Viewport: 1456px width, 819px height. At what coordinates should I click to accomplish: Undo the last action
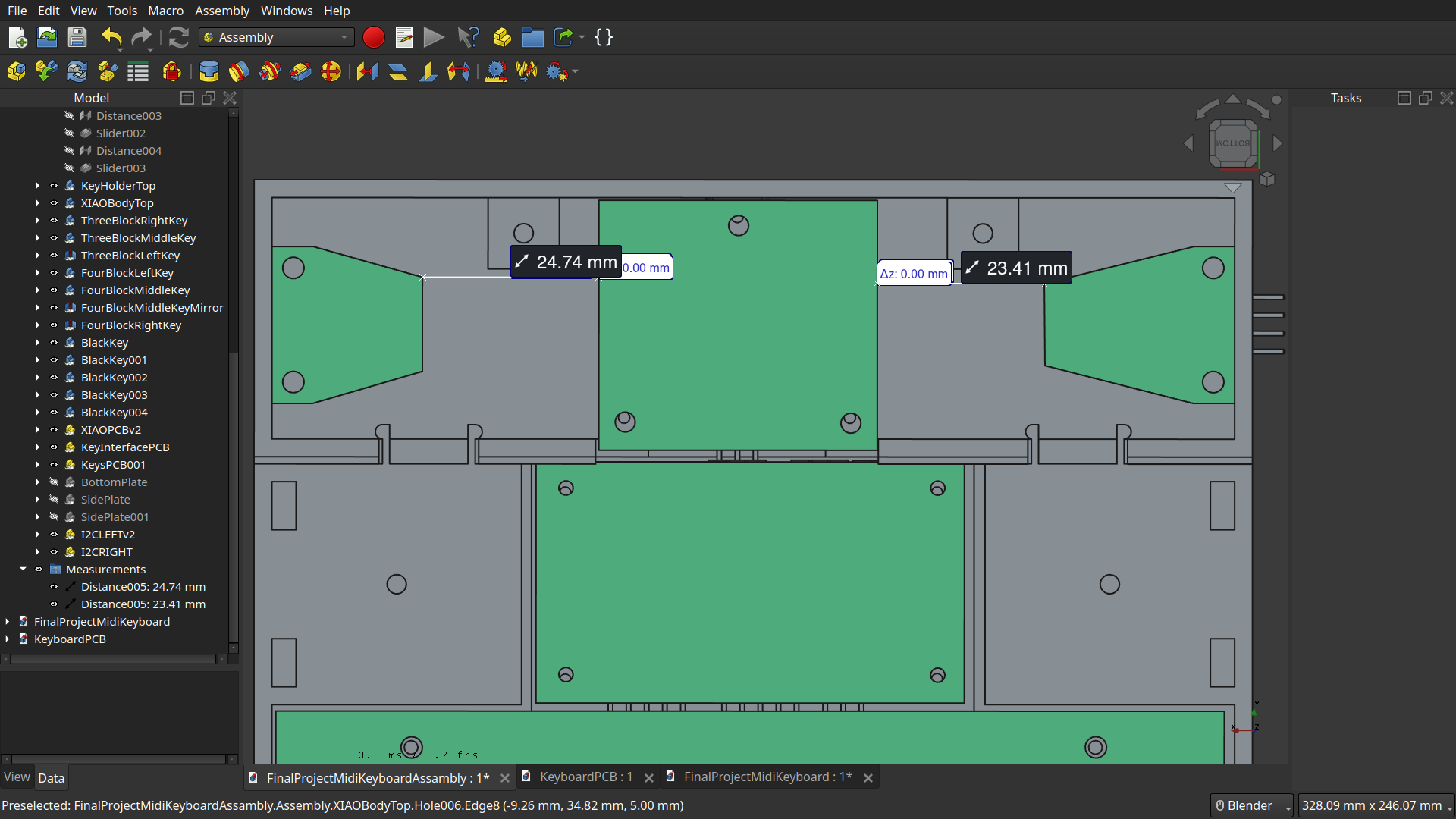(x=112, y=37)
